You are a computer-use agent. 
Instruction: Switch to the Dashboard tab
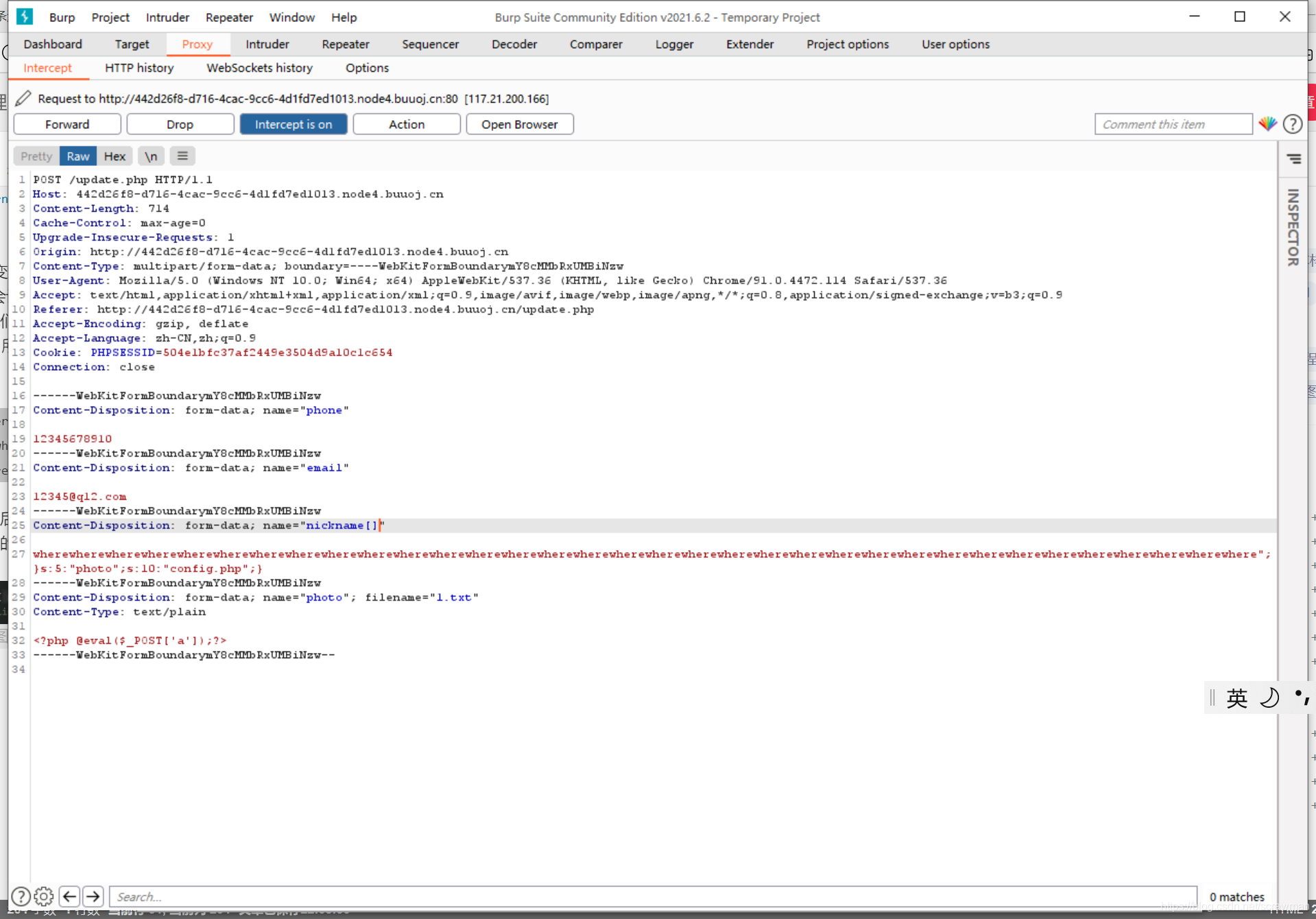click(x=53, y=44)
